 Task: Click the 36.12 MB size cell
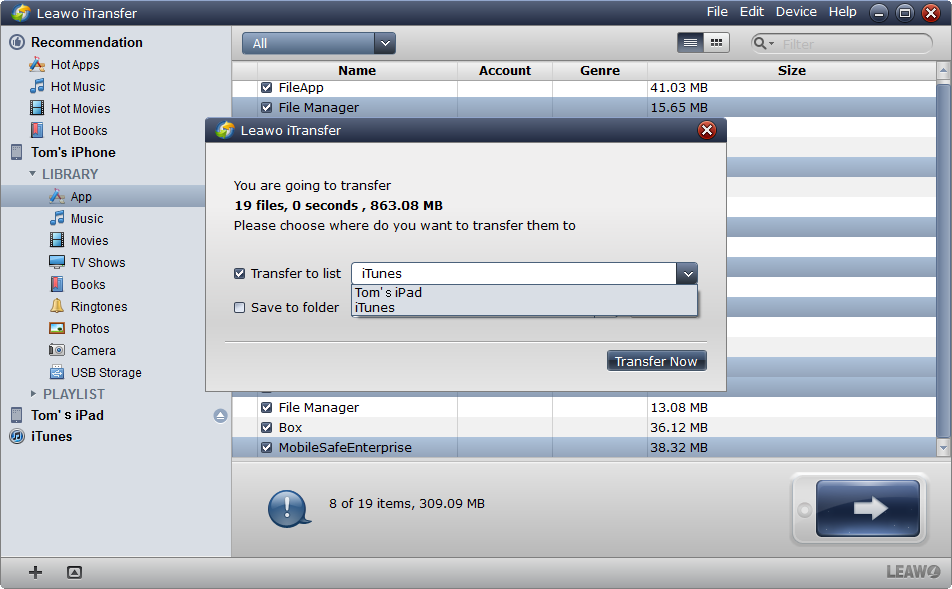[x=679, y=427]
